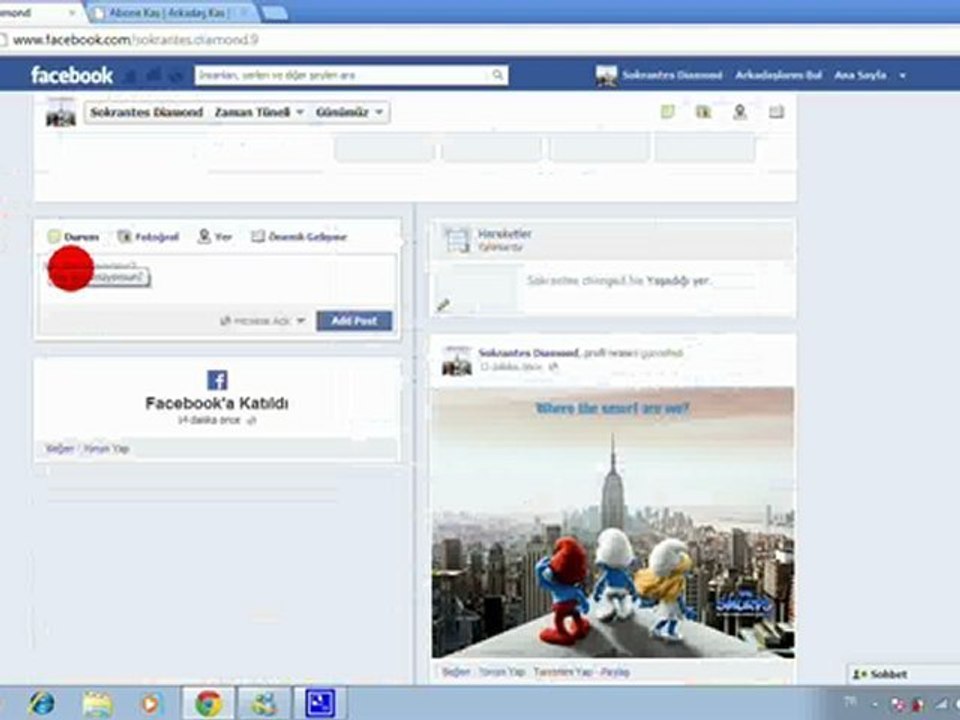Click the profile picture beside the Sokrantes Diamond button
The height and width of the screenshot is (720, 960).
tap(61, 112)
